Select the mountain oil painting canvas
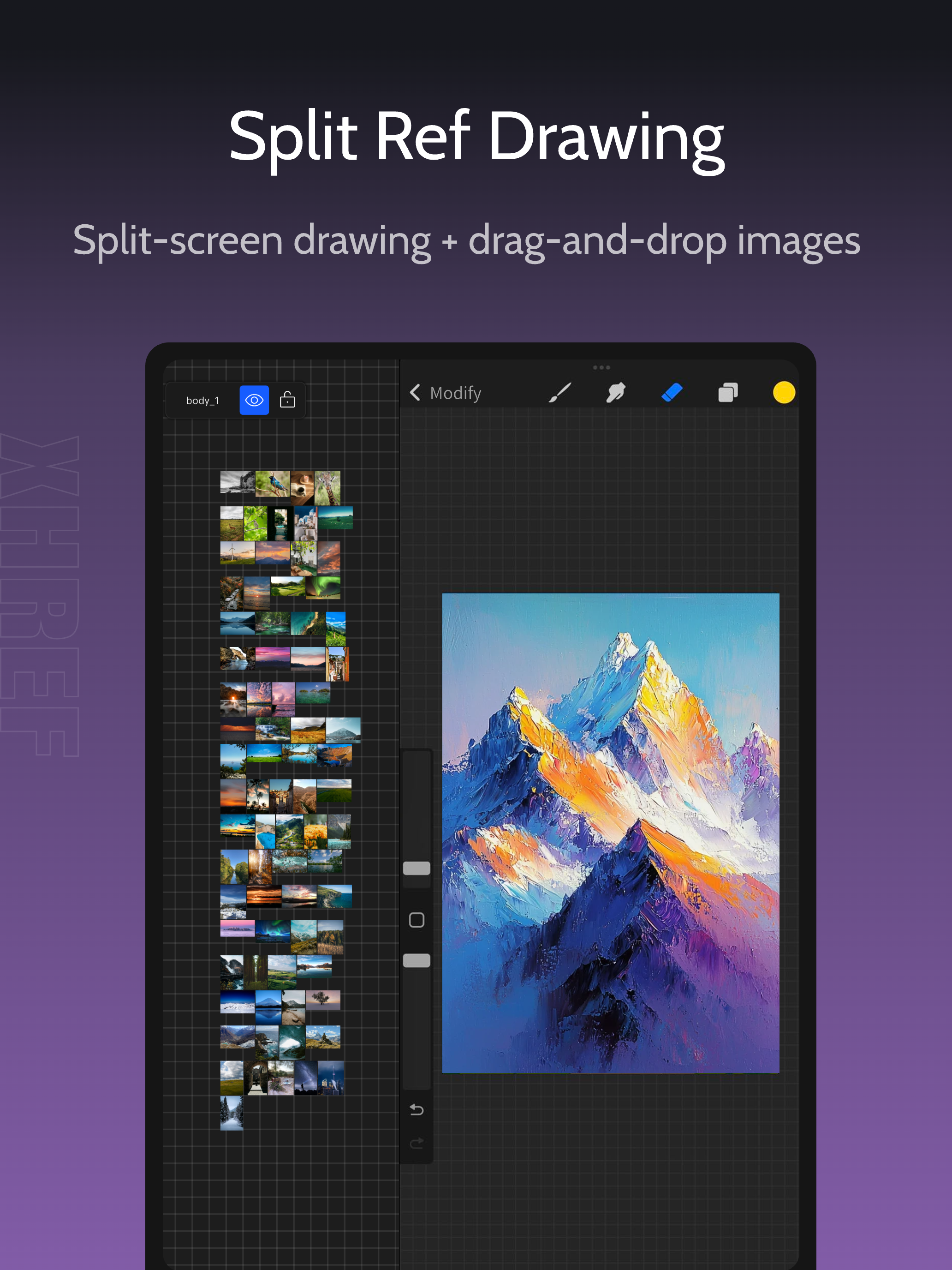Screen dimensions: 952x1270 coord(611,833)
